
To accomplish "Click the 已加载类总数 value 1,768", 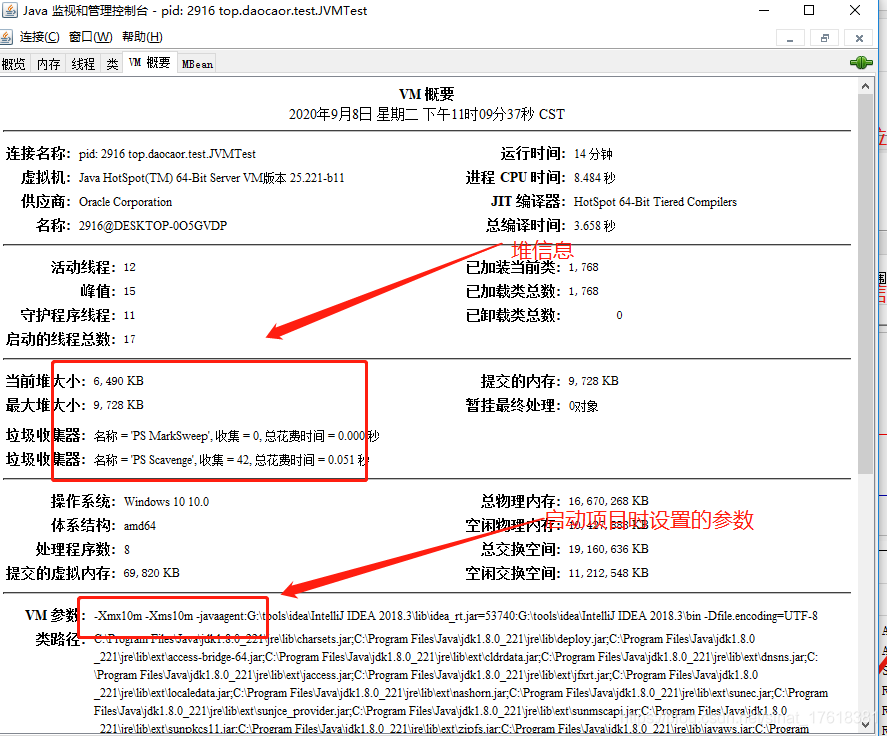I will (x=583, y=291).
